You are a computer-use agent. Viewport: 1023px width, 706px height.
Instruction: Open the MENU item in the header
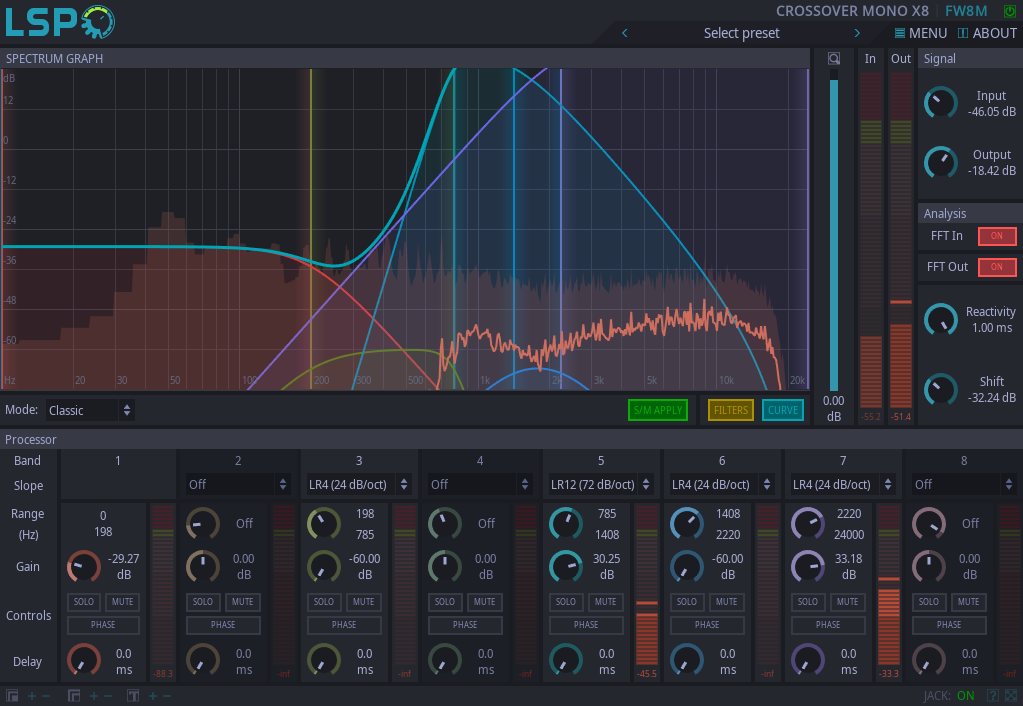921,33
